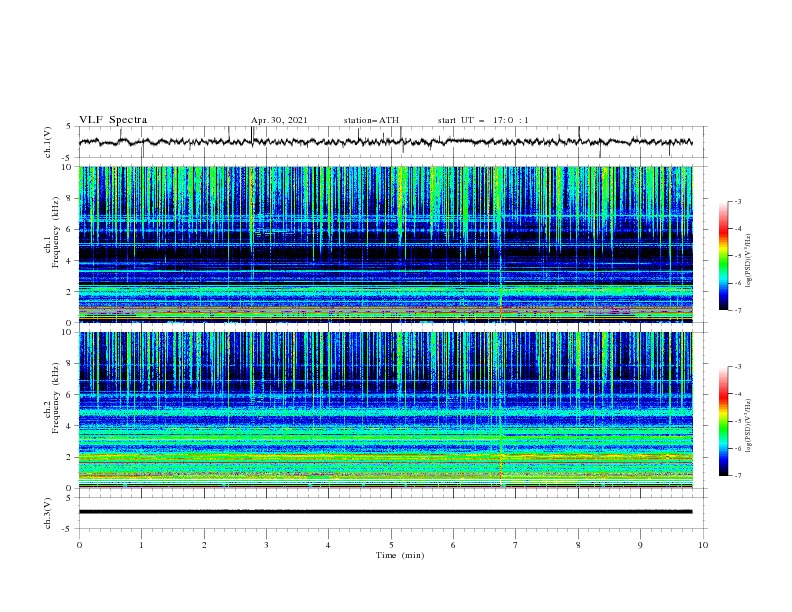Viewport: 792px width, 612px height.
Task: Click the lower colorbar 'log(PSD)(V²/Hz)' label
Action: (x=749, y=425)
